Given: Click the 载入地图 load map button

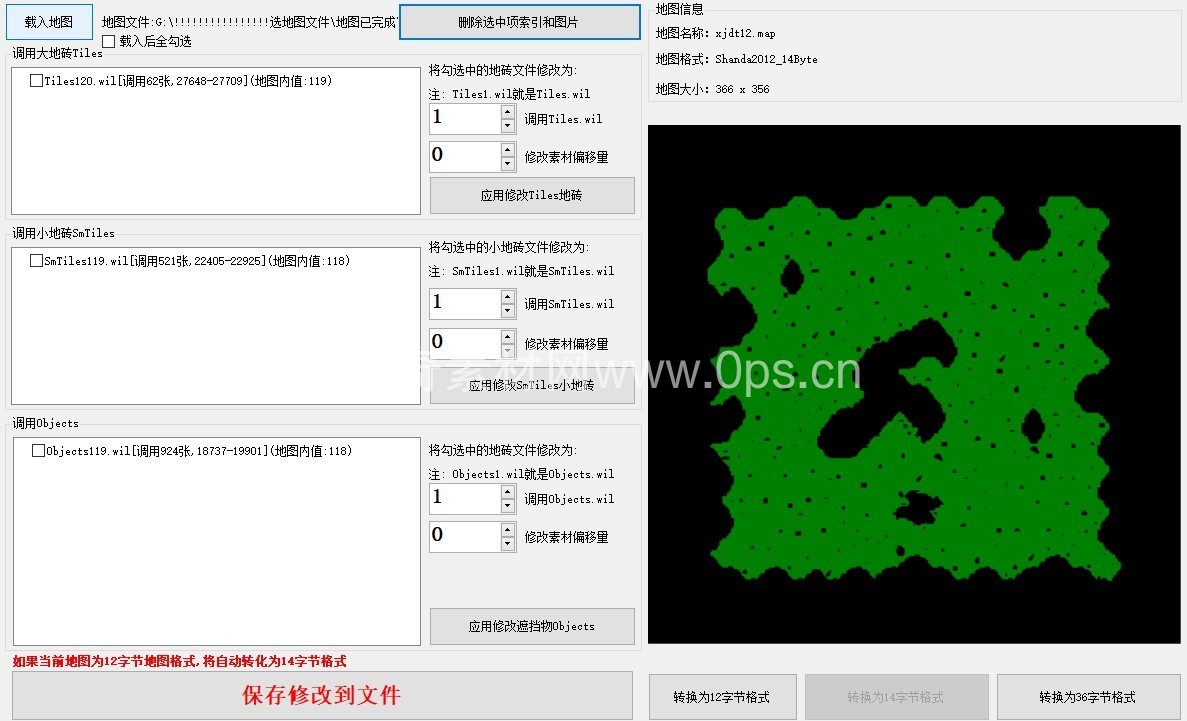Looking at the screenshot, I should point(48,21).
